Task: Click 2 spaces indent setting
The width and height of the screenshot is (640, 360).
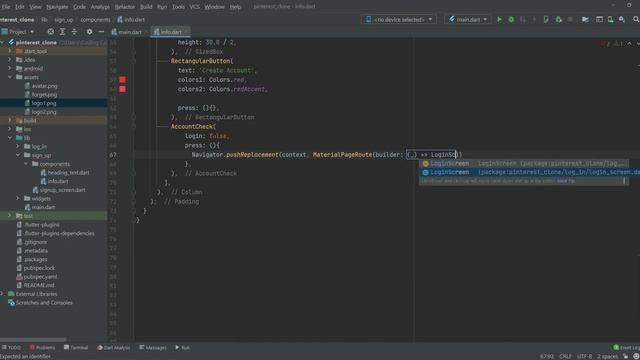Action: (608, 356)
